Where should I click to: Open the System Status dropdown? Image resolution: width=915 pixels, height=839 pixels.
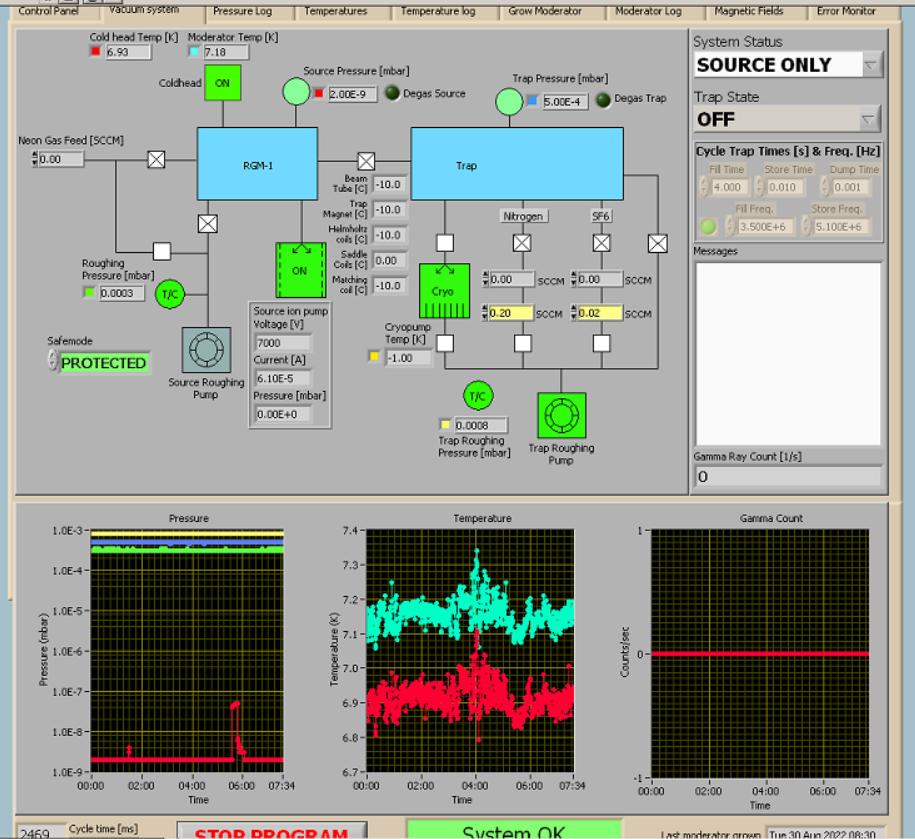[871, 65]
